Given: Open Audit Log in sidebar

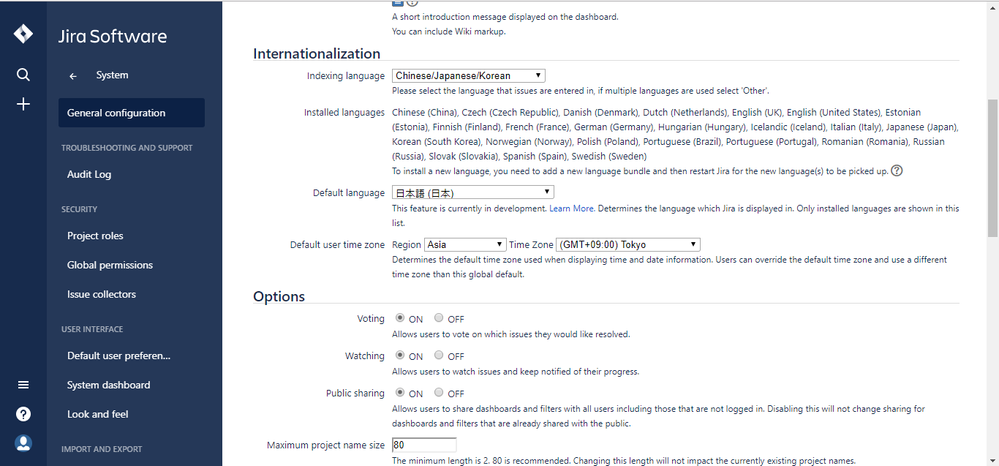Looking at the screenshot, I should (x=89, y=174).
